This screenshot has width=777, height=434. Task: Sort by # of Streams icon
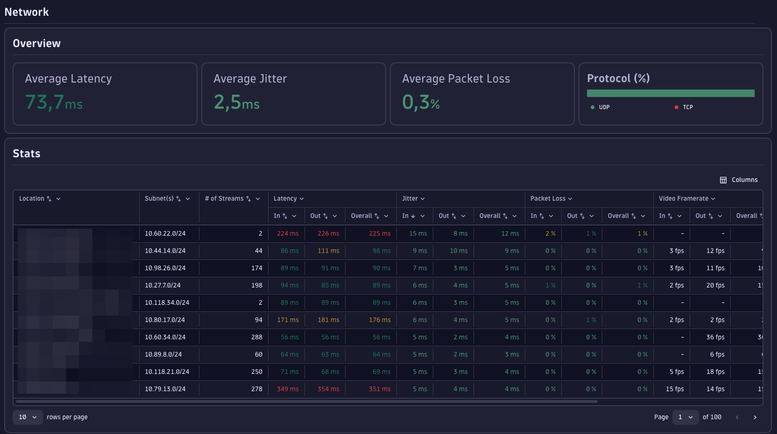(249, 199)
